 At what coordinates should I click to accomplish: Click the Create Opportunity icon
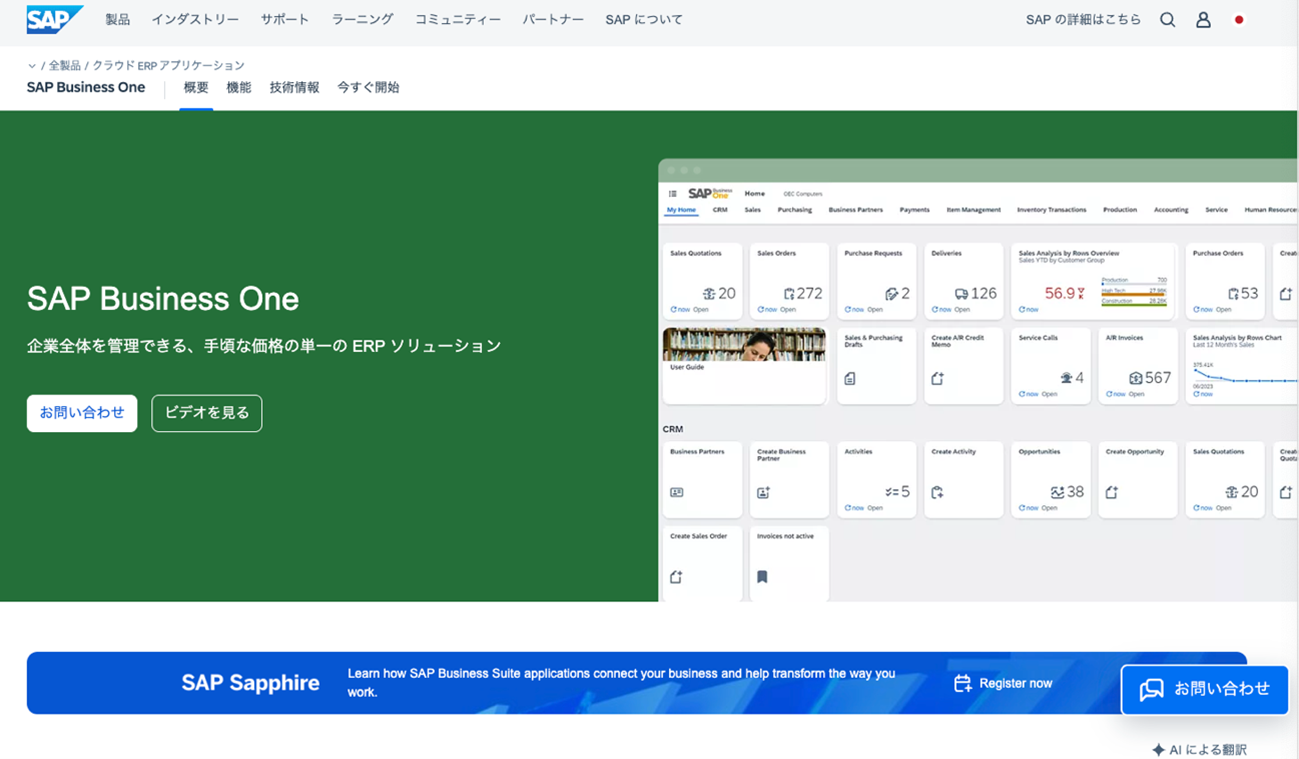(1111, 493)
